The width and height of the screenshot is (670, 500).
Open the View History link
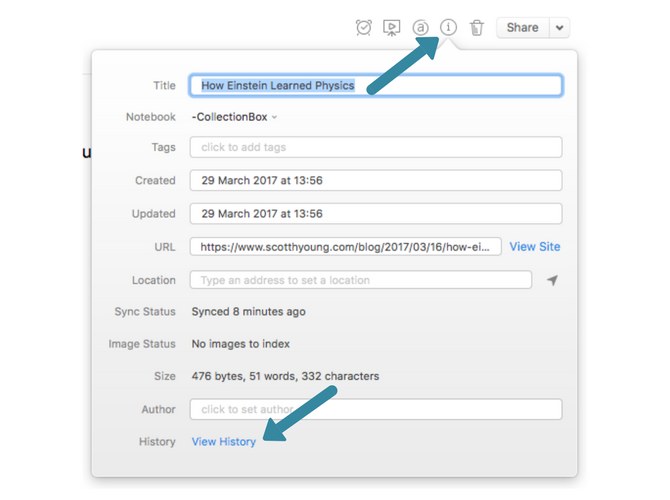[224, 442]
